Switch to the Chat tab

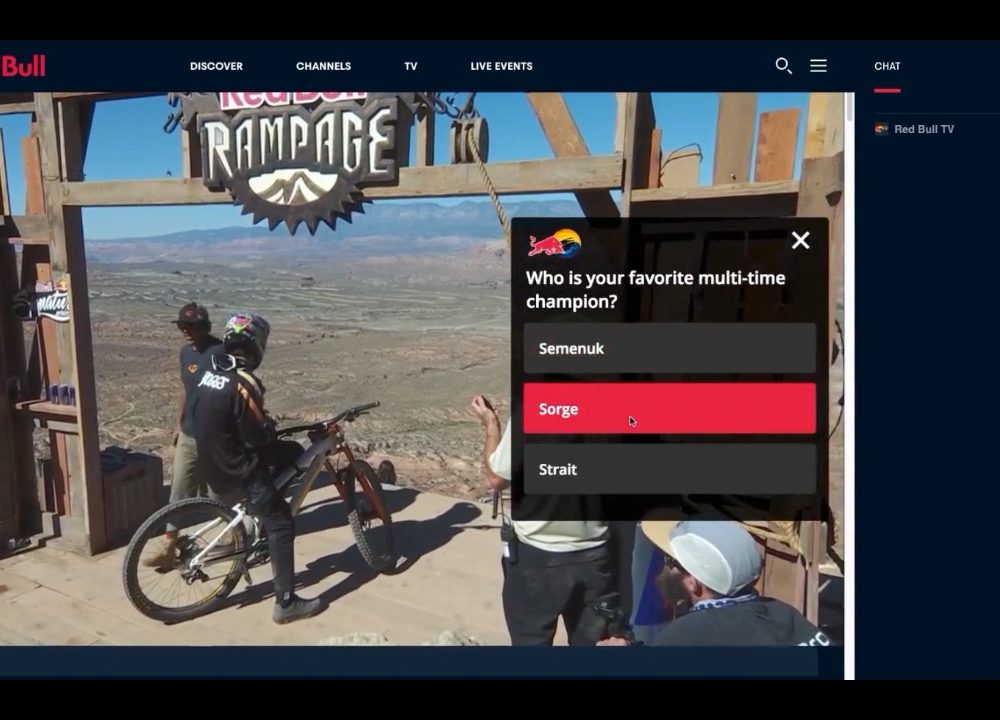point(887,66)
